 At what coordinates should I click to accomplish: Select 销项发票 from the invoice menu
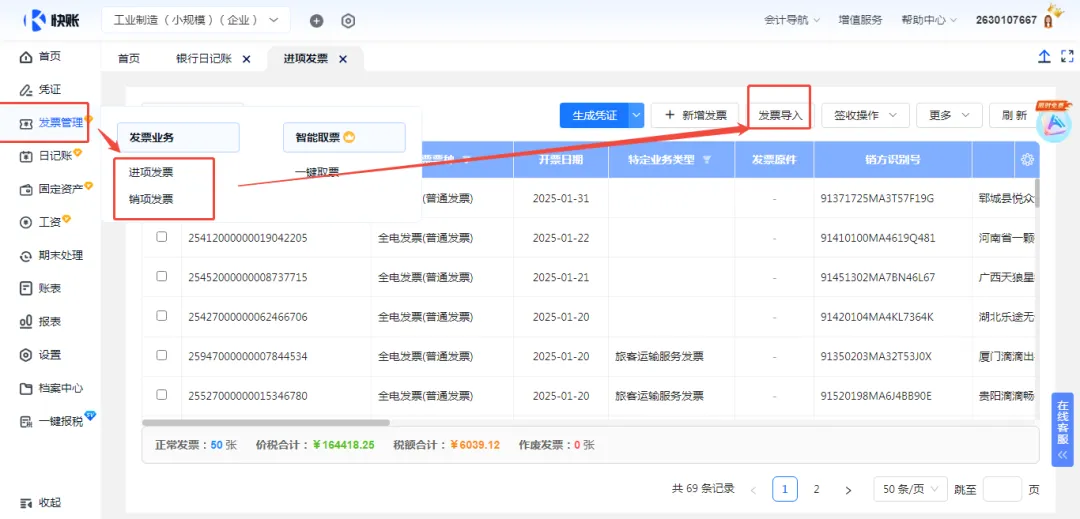pyautogui.click(x=151, y=200)
